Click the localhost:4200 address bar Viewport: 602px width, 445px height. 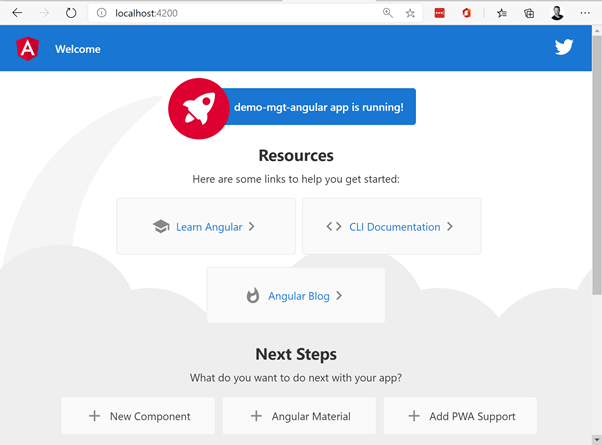240,13
